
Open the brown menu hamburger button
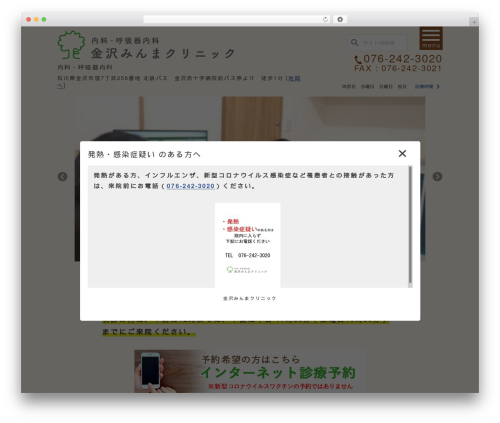point(431,38)
